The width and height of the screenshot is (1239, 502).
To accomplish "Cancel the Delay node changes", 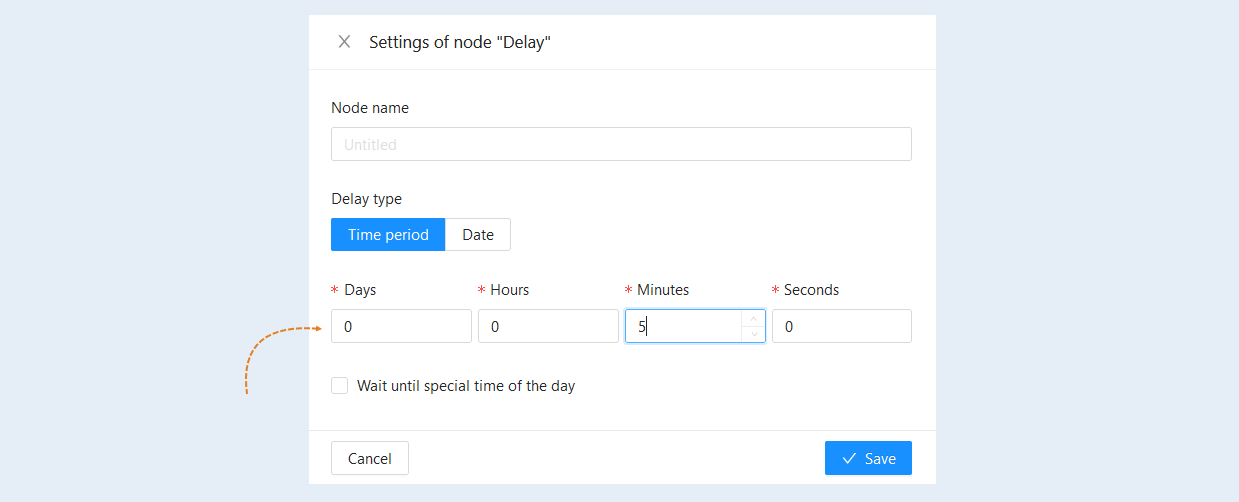I will pos(370,458).
